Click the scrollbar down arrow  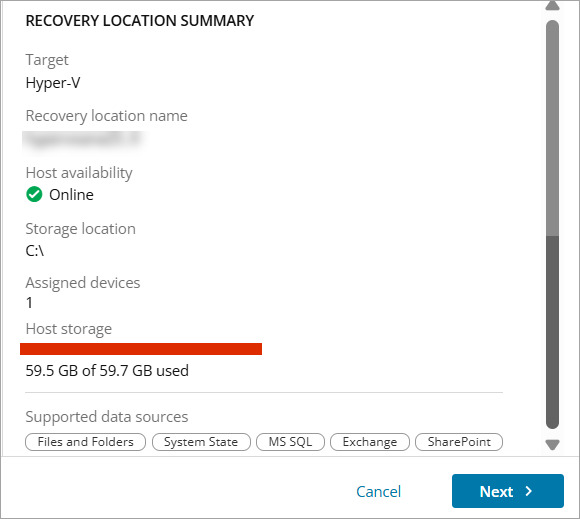pos(552,445)
